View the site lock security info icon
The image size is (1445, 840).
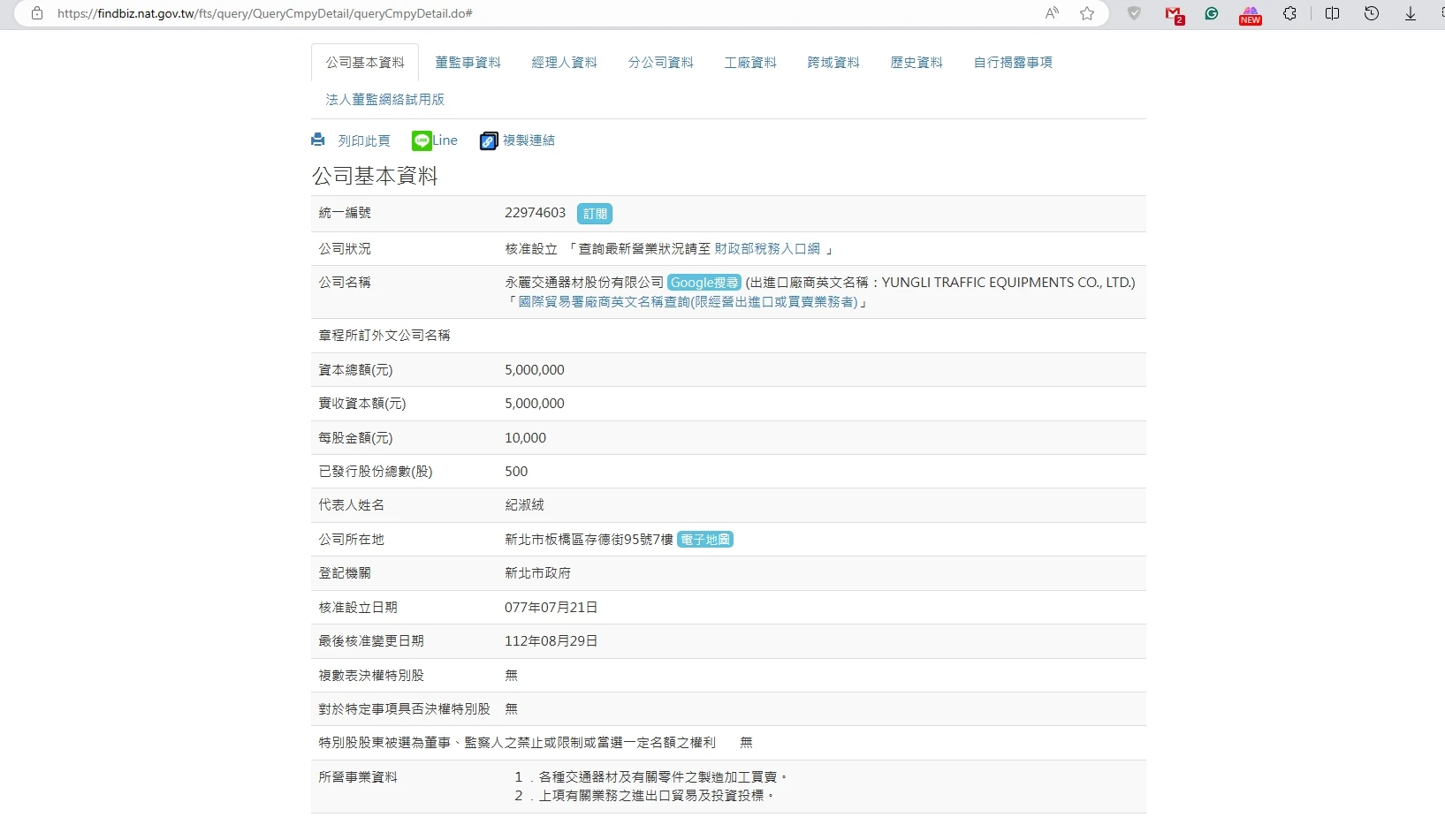tap(37, 13)
